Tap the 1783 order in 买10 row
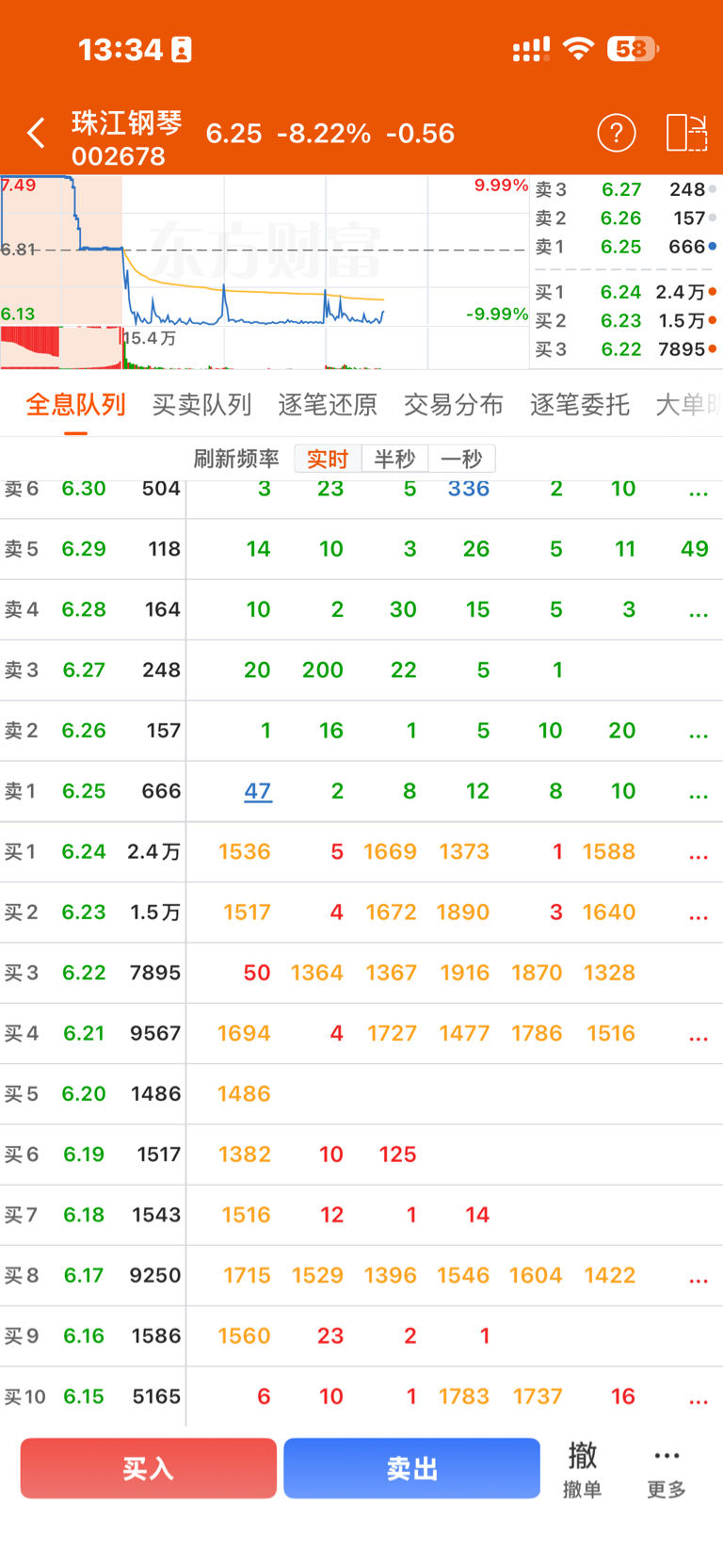Viewport: 723px width, 1568px height. (x=464, y=1396)
